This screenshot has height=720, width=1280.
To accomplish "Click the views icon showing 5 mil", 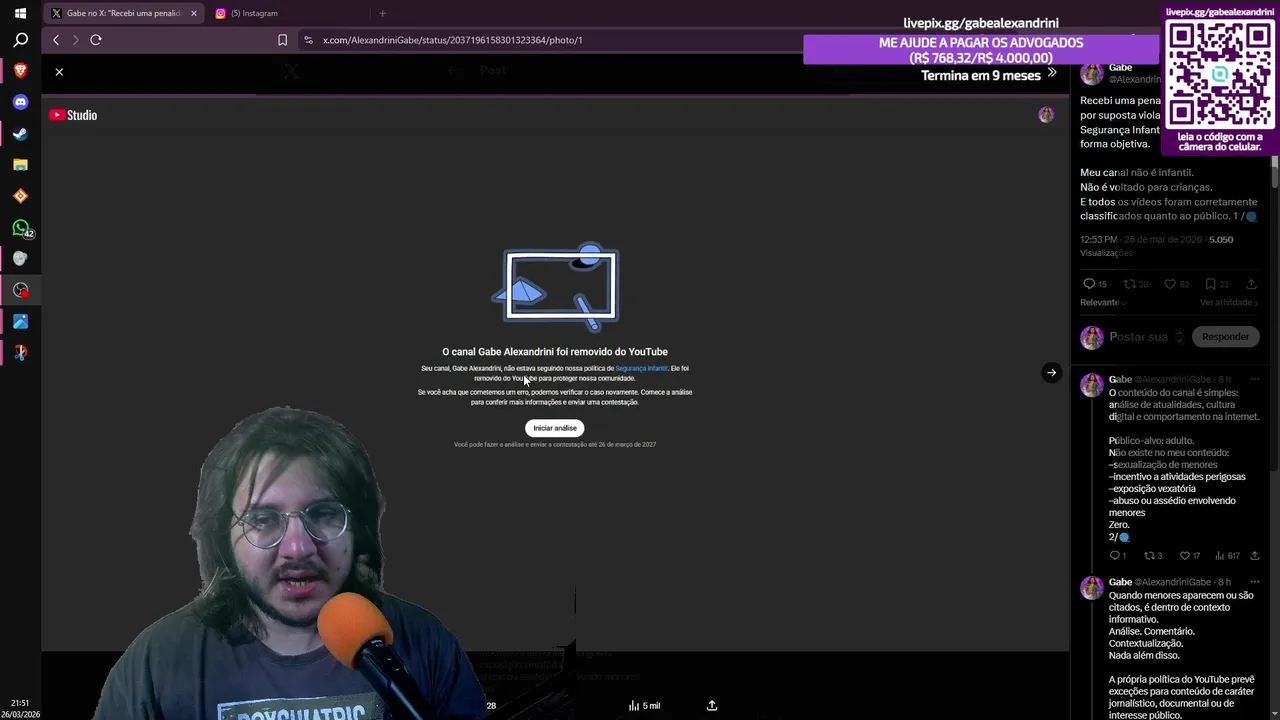I will 643,706.
